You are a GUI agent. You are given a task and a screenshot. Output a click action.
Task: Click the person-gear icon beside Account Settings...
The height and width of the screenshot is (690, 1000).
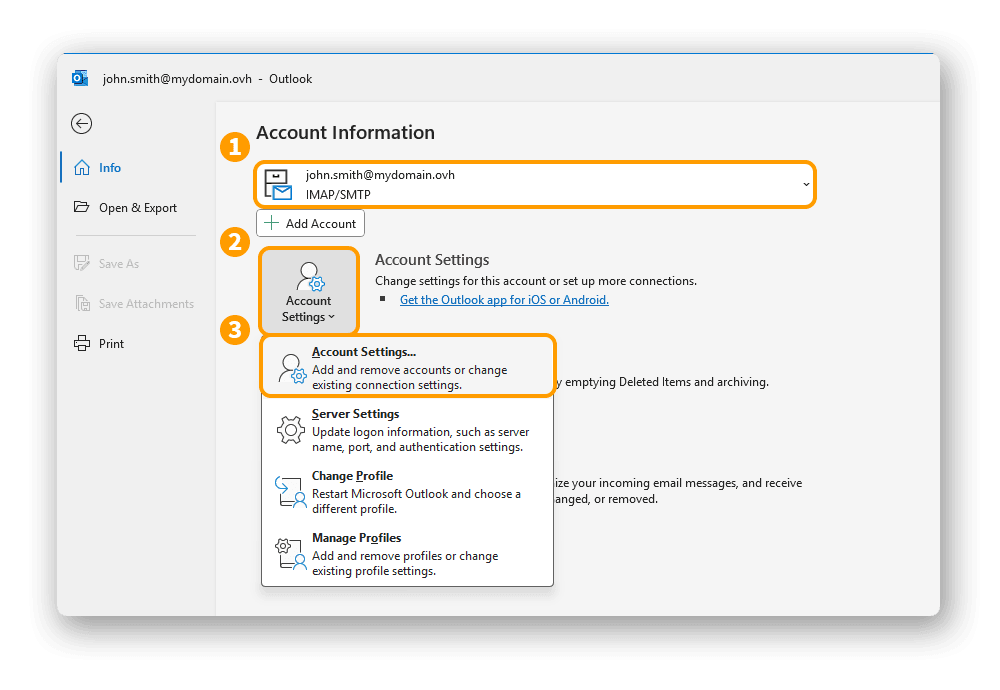(x=292, y=369)
